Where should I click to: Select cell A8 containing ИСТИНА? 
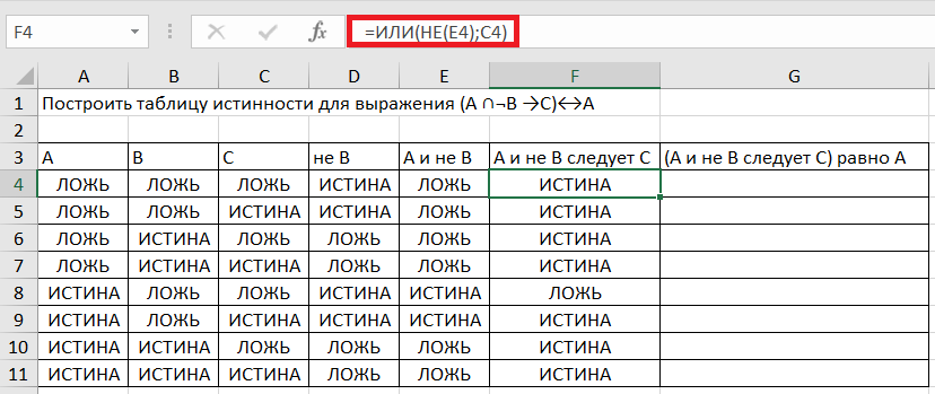[82, 293]
